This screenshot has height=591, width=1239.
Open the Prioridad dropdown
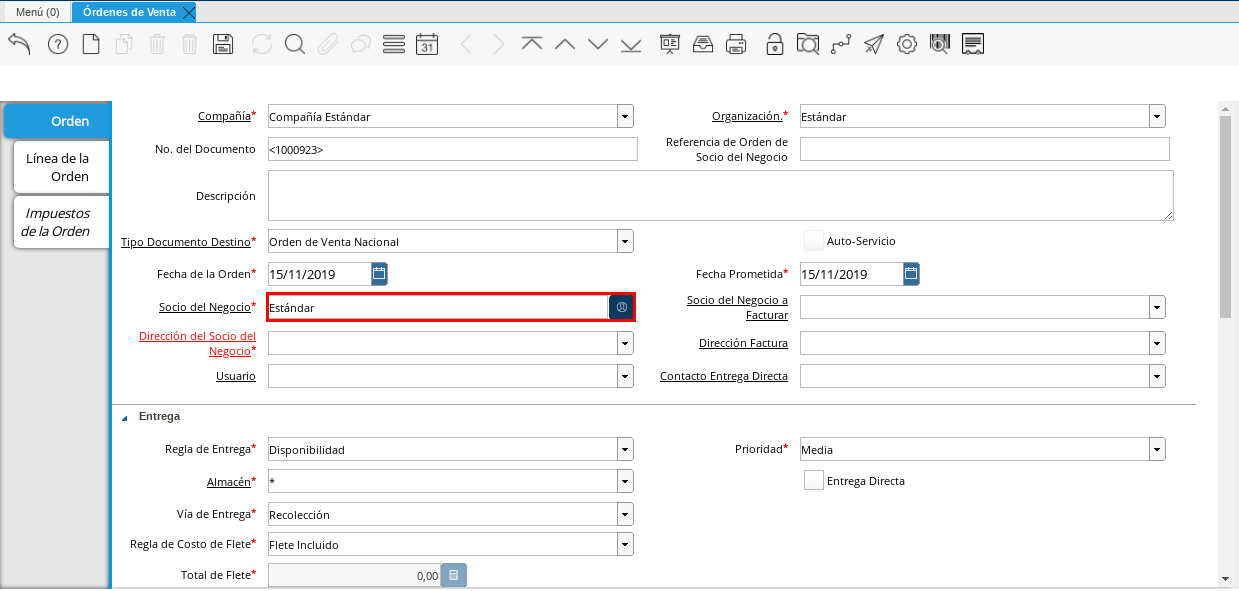coord(1157,450)
